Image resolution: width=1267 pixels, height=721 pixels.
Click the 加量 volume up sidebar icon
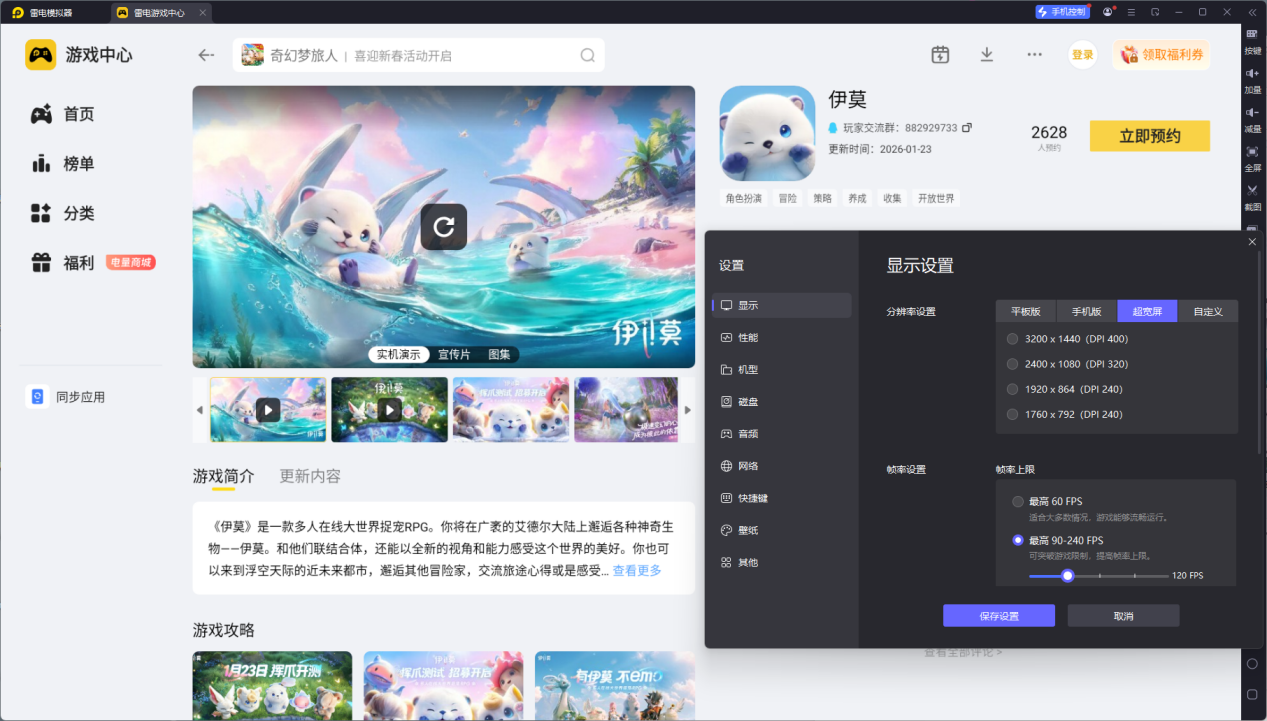point(1252,80)
